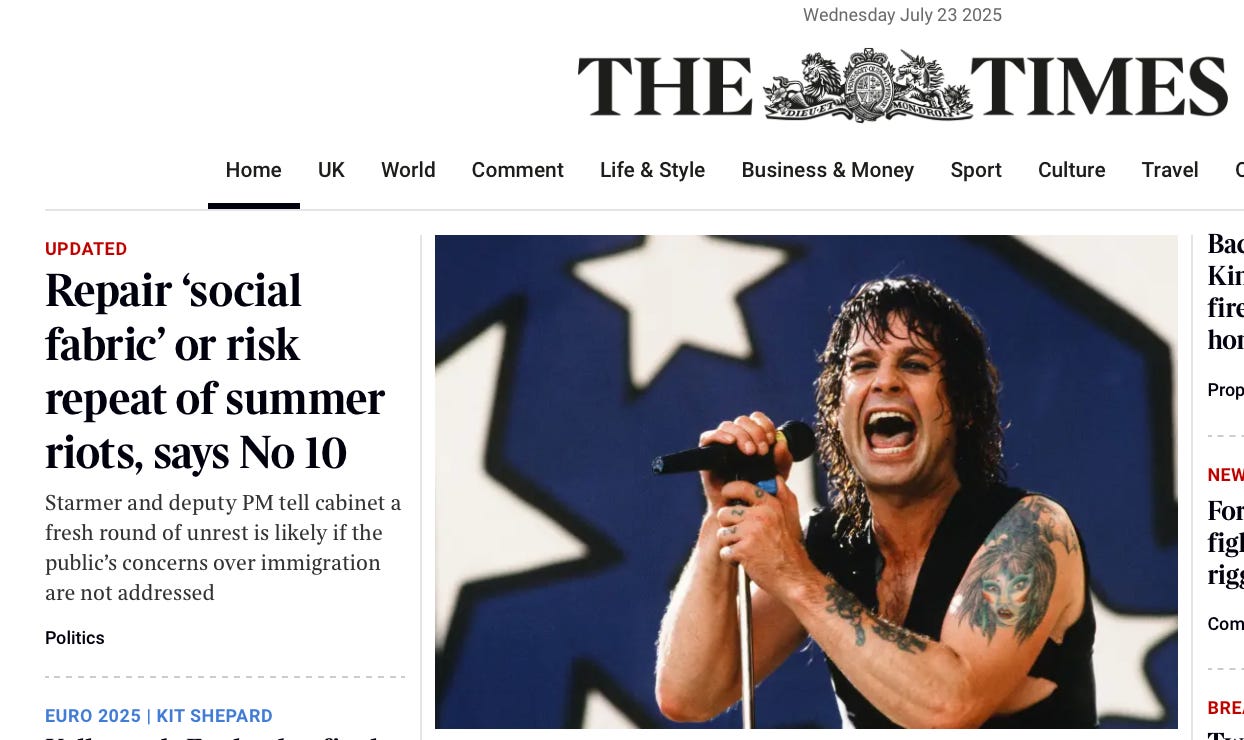Click TIMES wordmark in masthead
Viewport: 1244px width, 740px height.
[1100, 87]
